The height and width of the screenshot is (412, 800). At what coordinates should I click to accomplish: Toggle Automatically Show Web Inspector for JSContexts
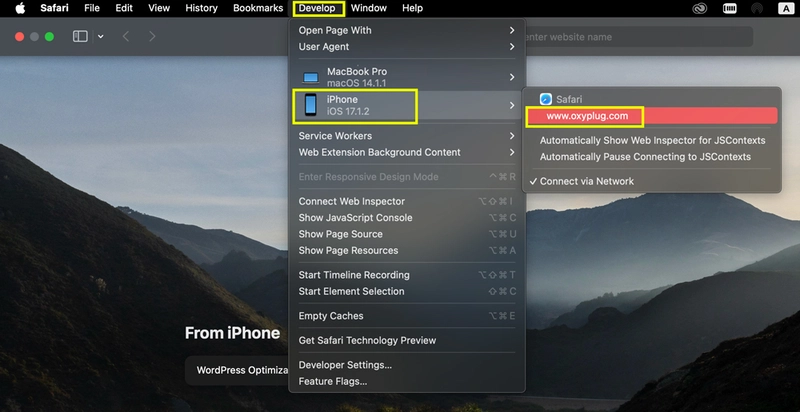[652, 140]
